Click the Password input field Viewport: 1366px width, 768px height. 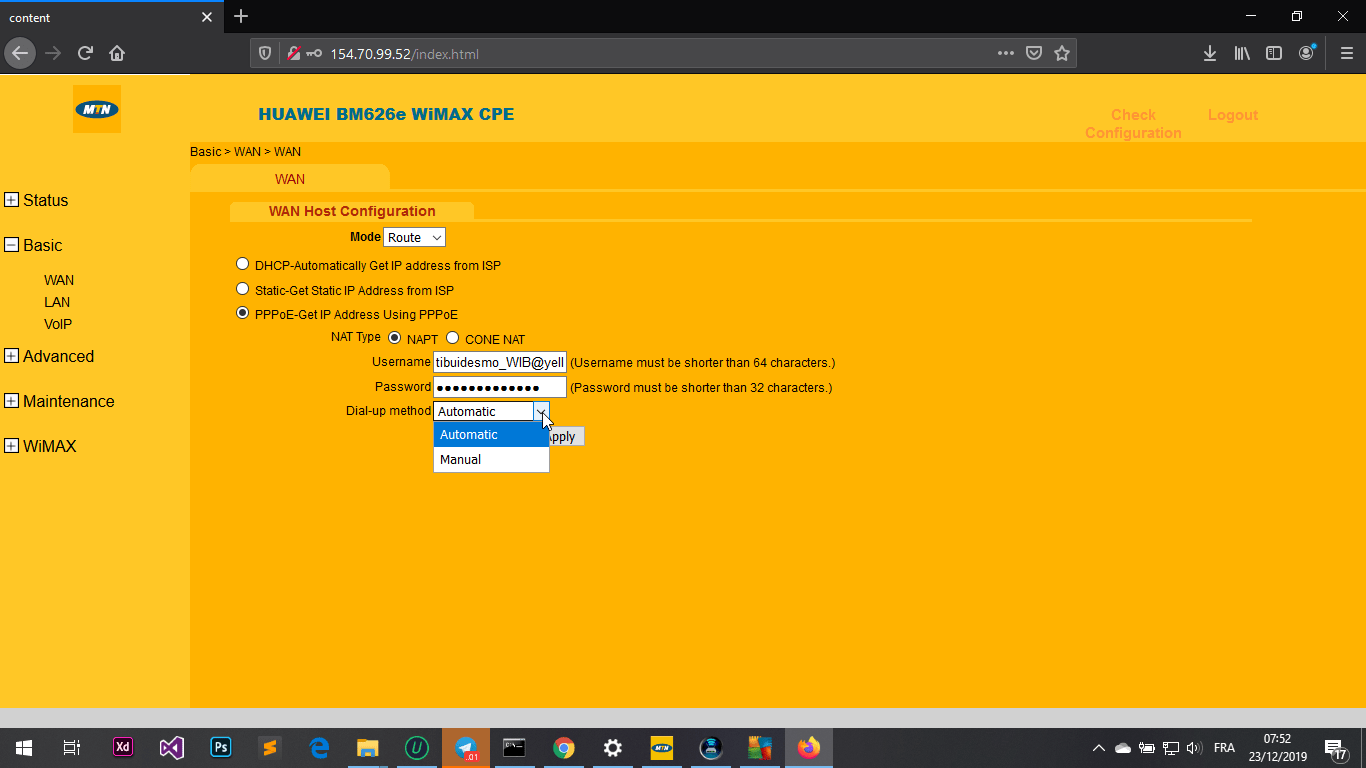click(x=500, y=387)
